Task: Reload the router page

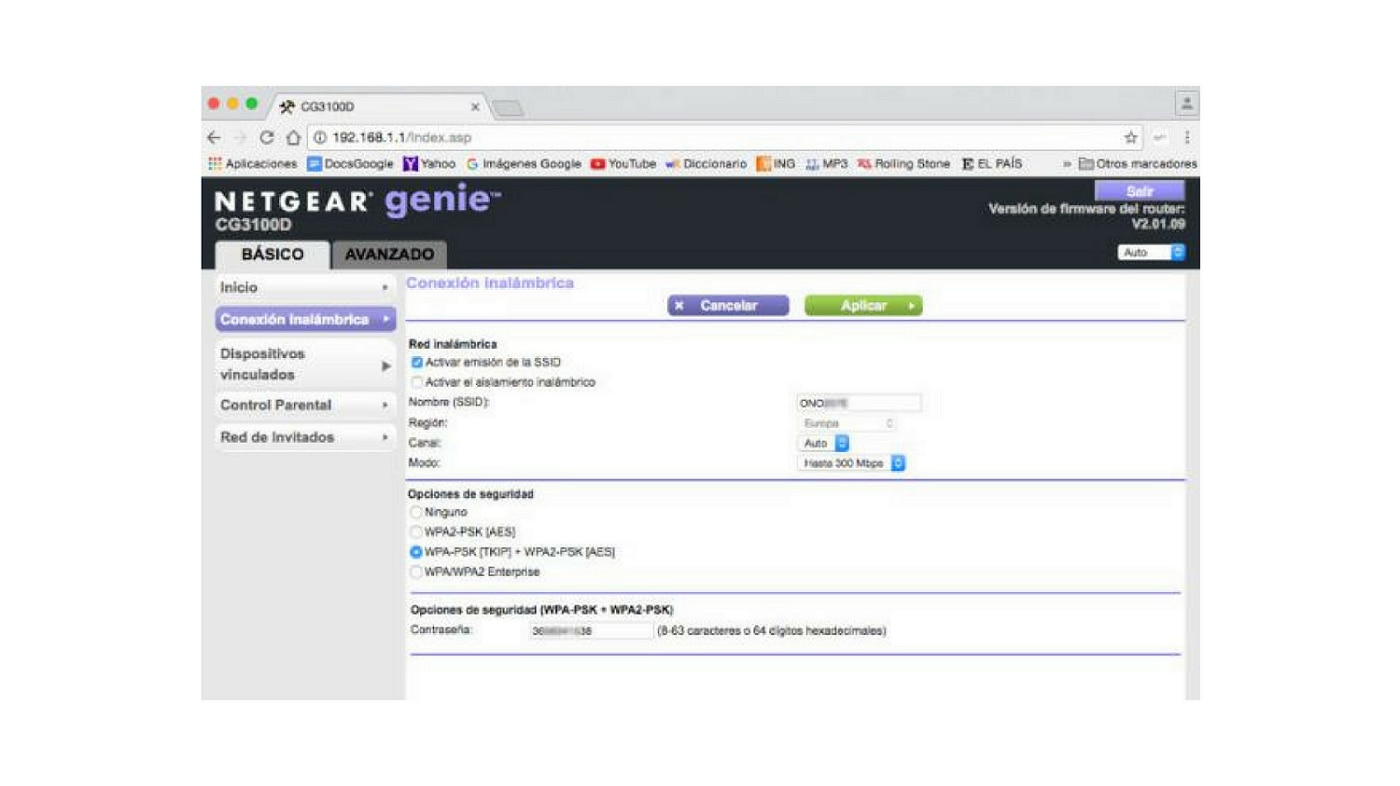Action: [x=267, y=138]
